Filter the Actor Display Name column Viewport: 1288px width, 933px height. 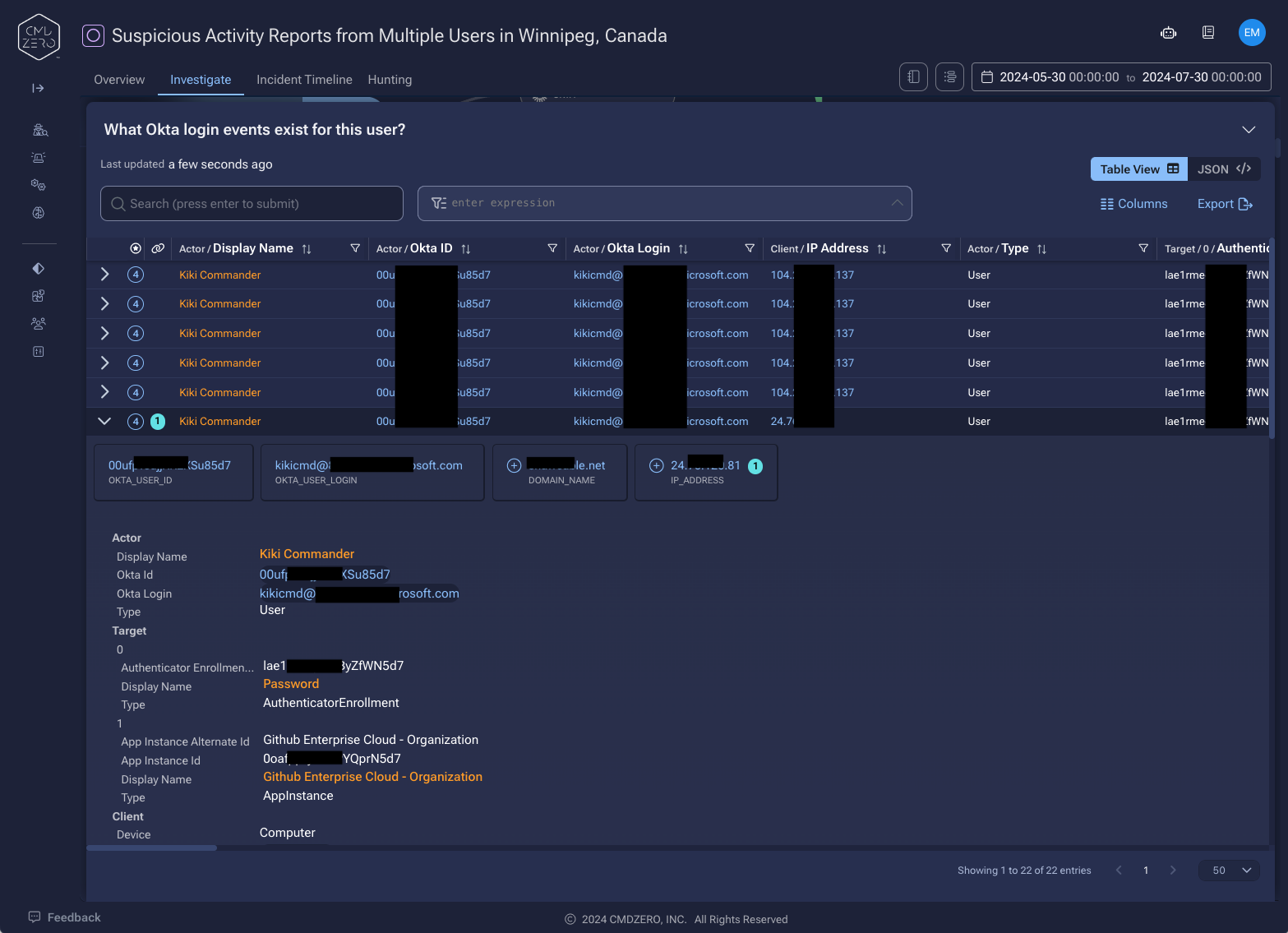(355, 248)
